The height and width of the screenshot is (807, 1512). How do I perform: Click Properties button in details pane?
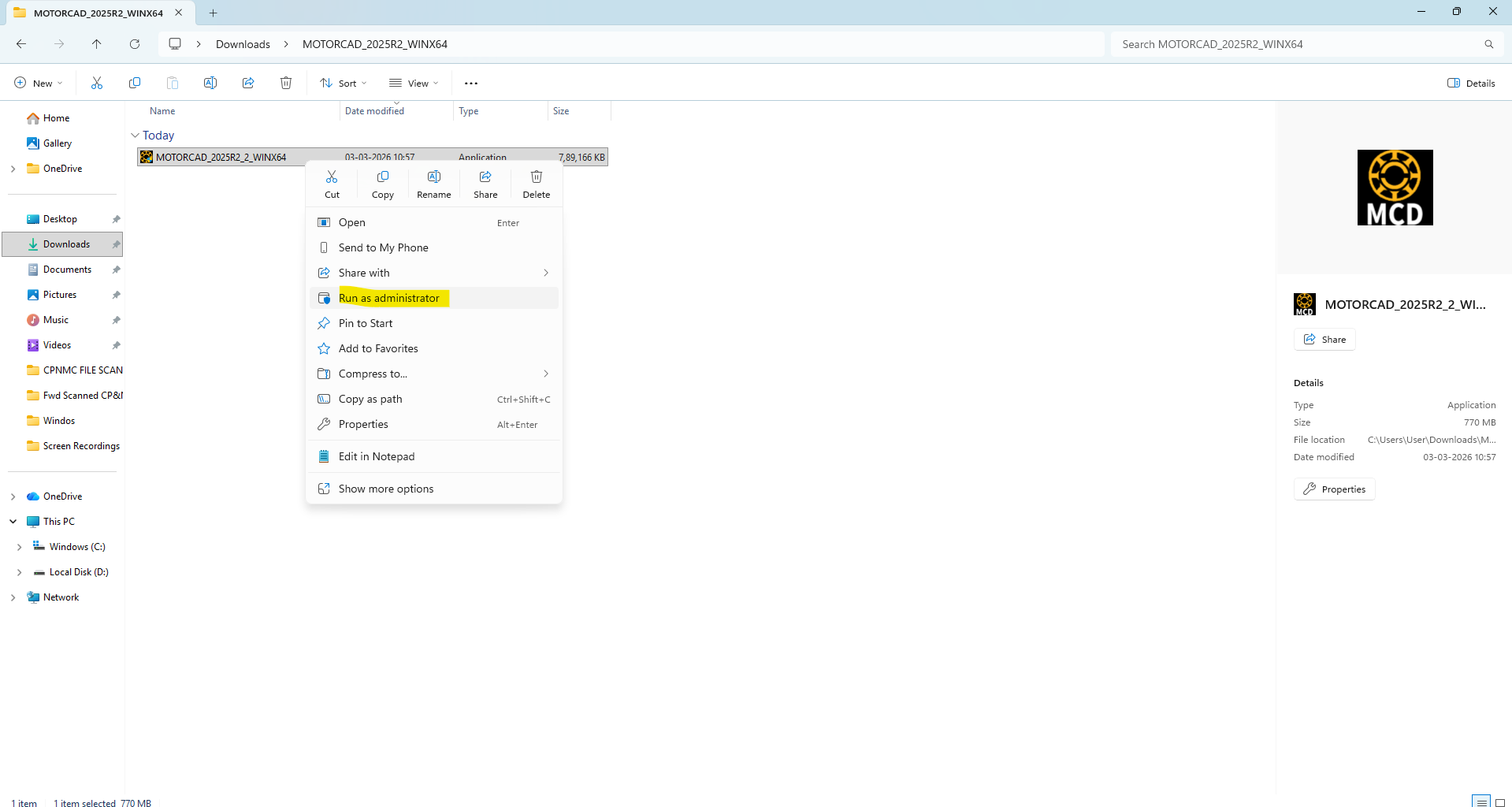1334,489
